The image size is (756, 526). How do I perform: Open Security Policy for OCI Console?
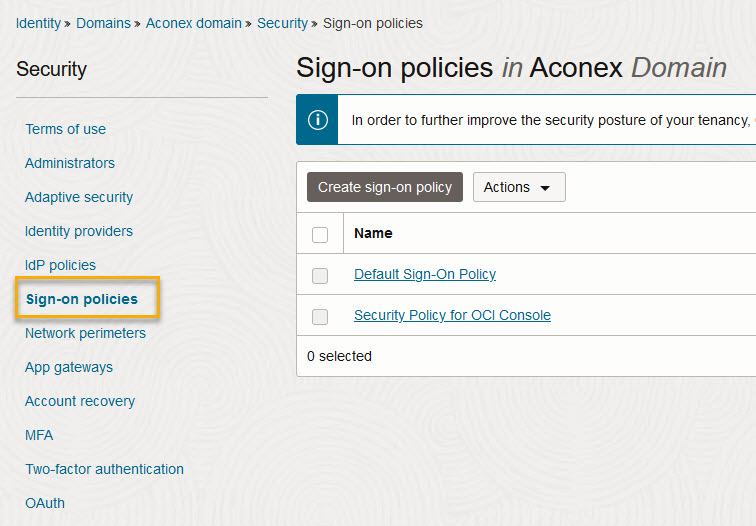pos(452,315)
